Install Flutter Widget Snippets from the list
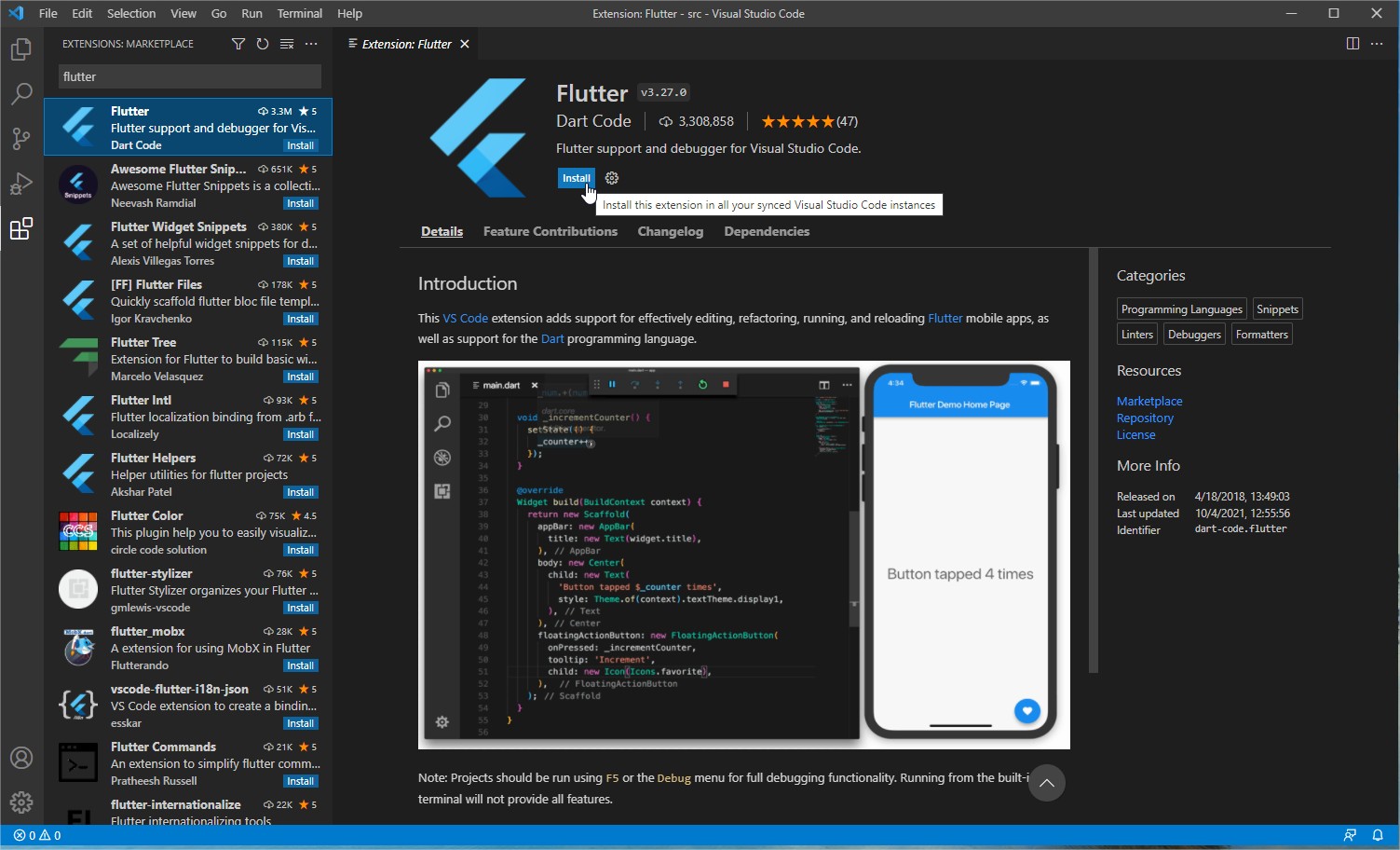1400x850 pixels. click(x=300, y=261)
